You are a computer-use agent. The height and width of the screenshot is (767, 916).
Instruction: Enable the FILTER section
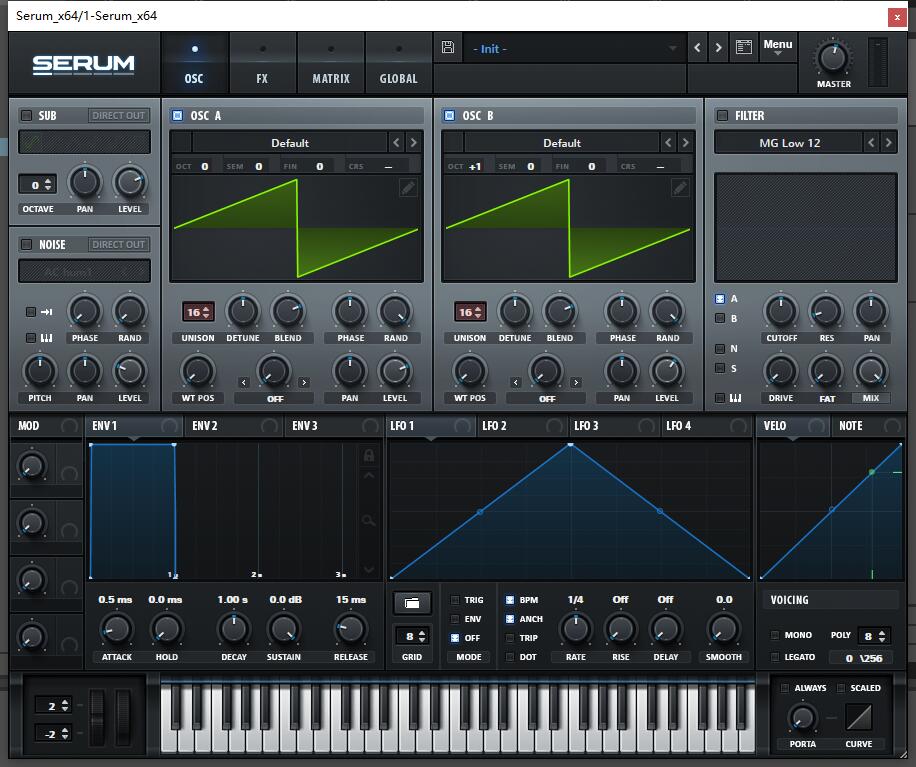[722, 115]
